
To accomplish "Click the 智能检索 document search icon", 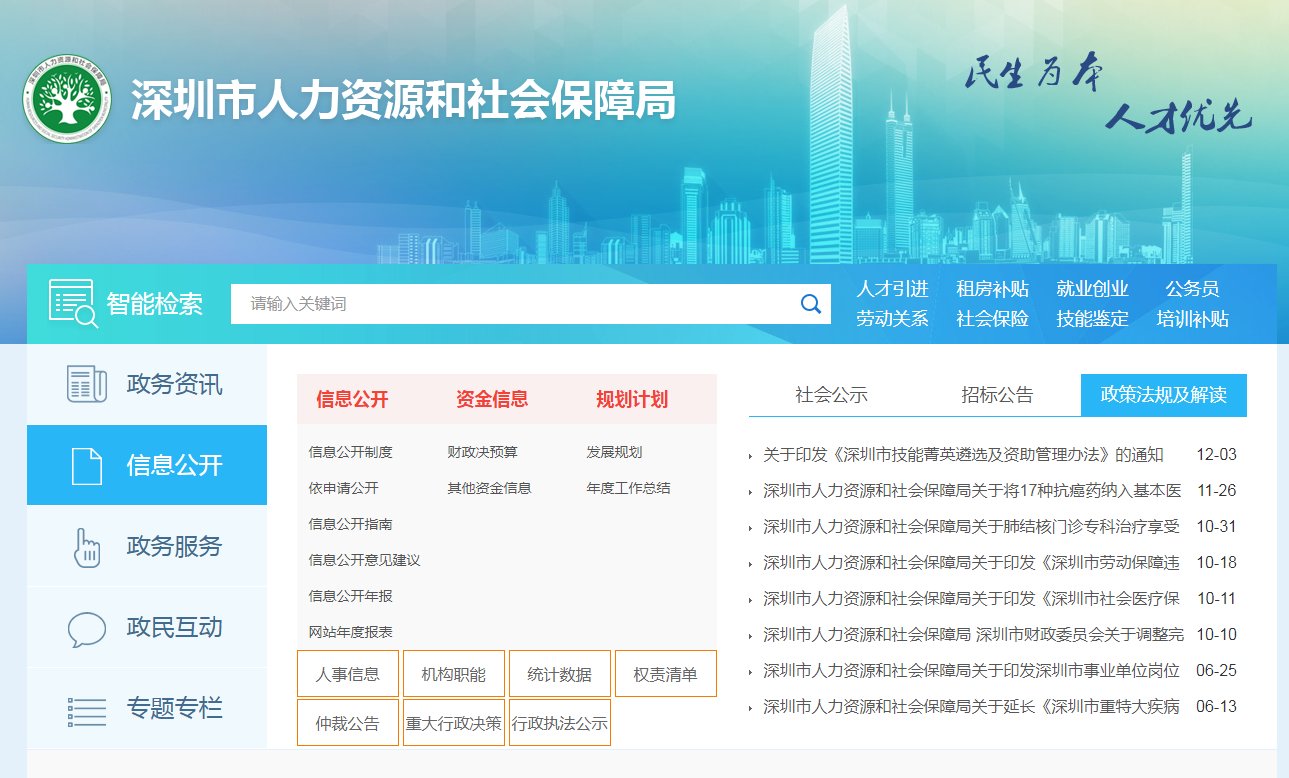I will pyautogui.click(x=73, y=304).
